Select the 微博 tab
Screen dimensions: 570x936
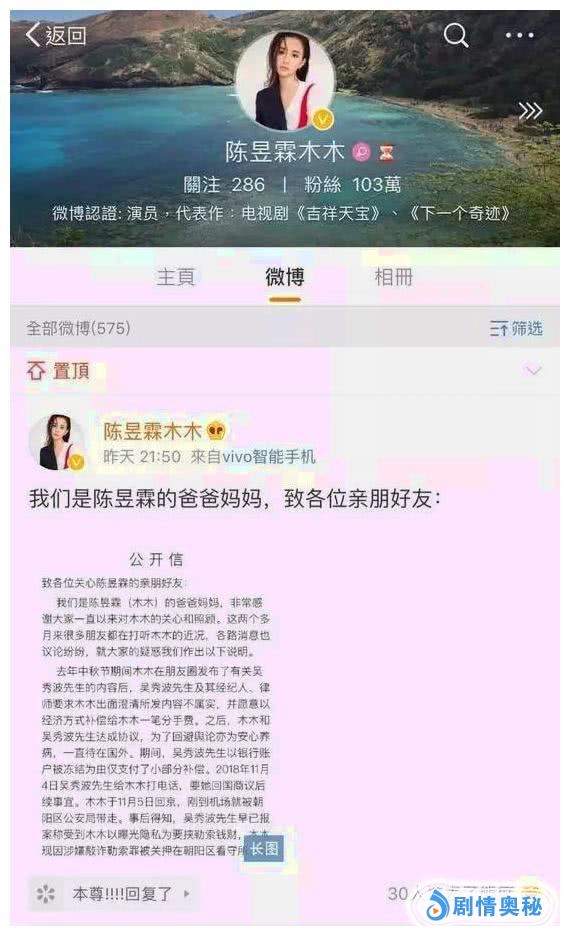pyautogui.click(x=285, y=277)
